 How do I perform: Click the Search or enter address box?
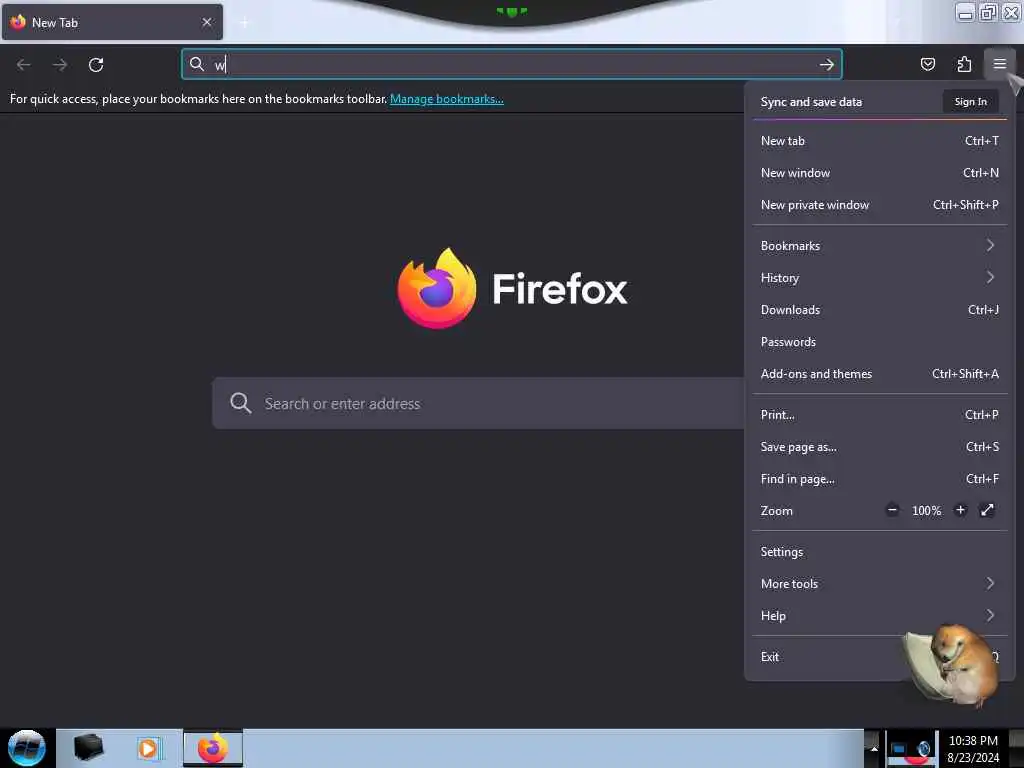pyautogui.click(x=478, y=403)
